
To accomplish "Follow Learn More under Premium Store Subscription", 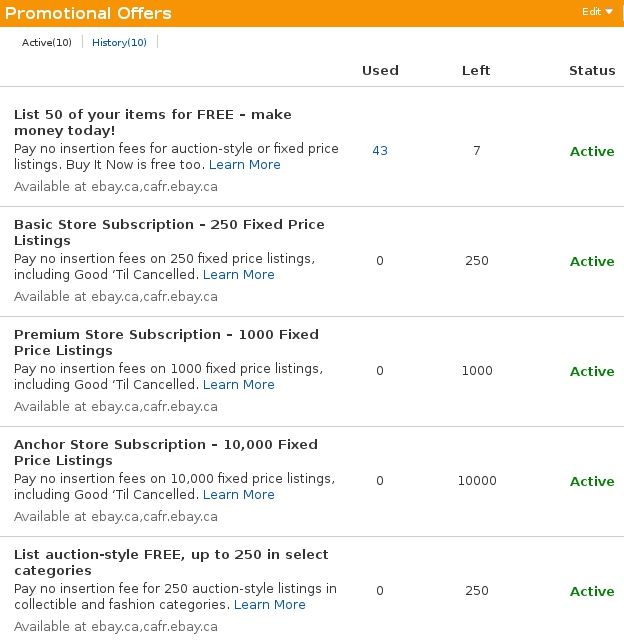I will pyautogui.click(x=238, y=385).
